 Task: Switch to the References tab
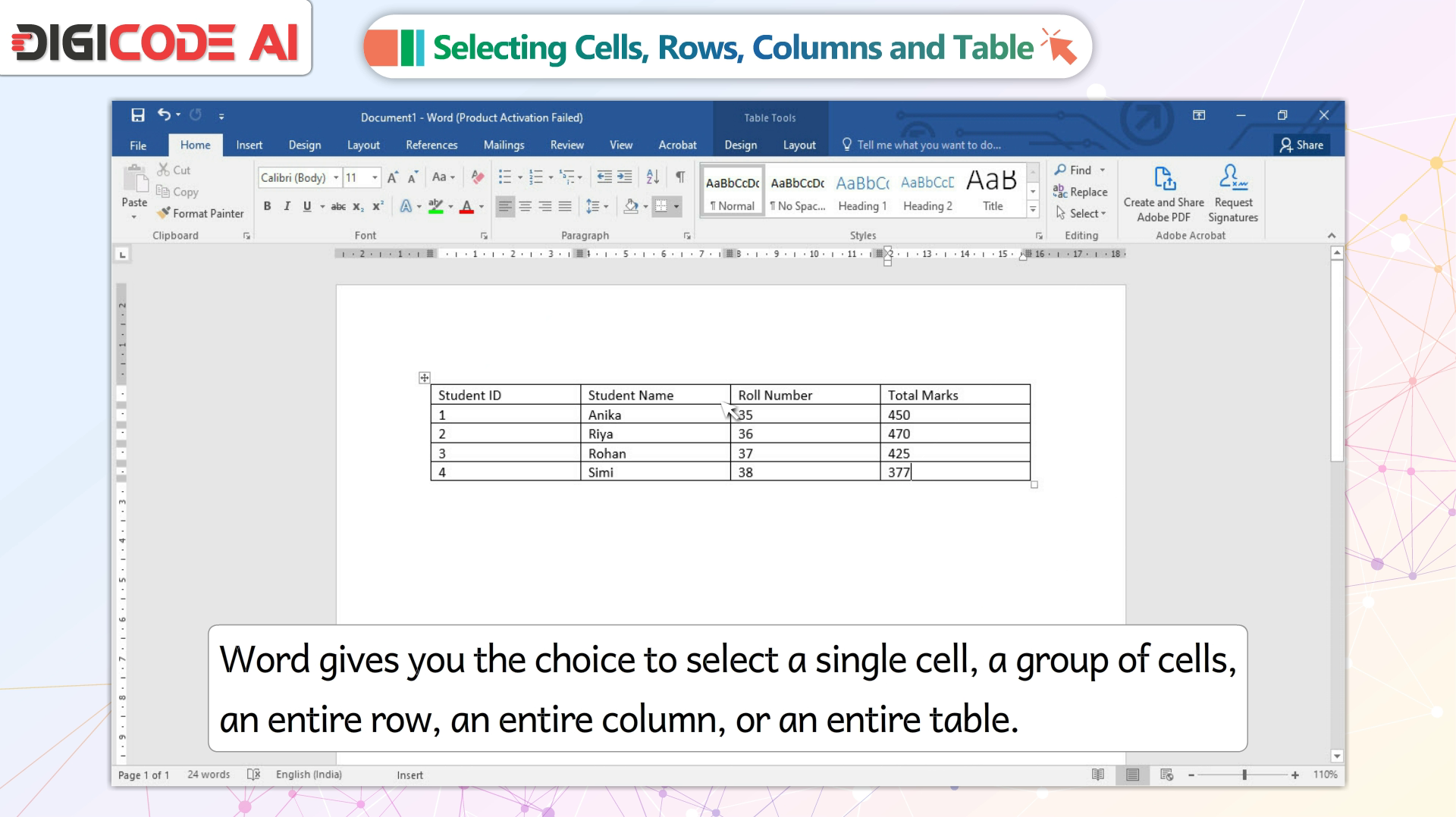click(x=431, y=146)
